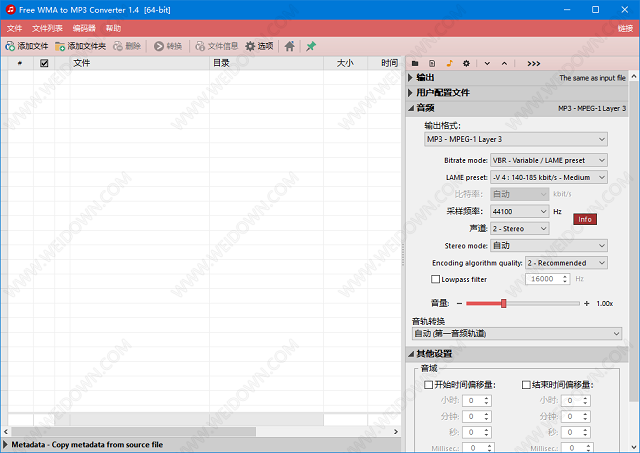Click the Add Folder (添加文件夹) toolbar icon
The image size is (640, 453).
pos(60,46)
